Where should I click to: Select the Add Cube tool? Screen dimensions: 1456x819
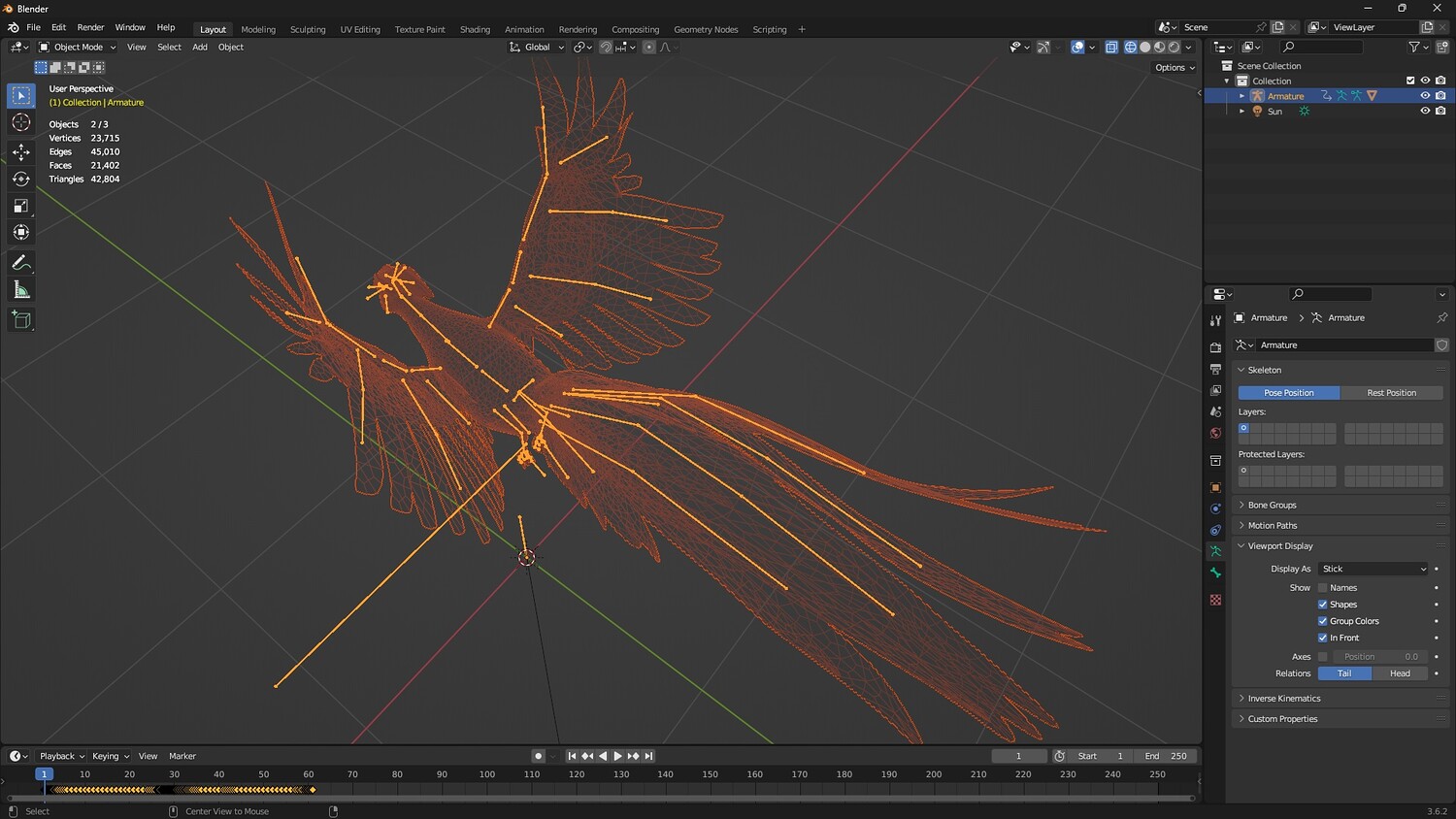tap(20, 319)
